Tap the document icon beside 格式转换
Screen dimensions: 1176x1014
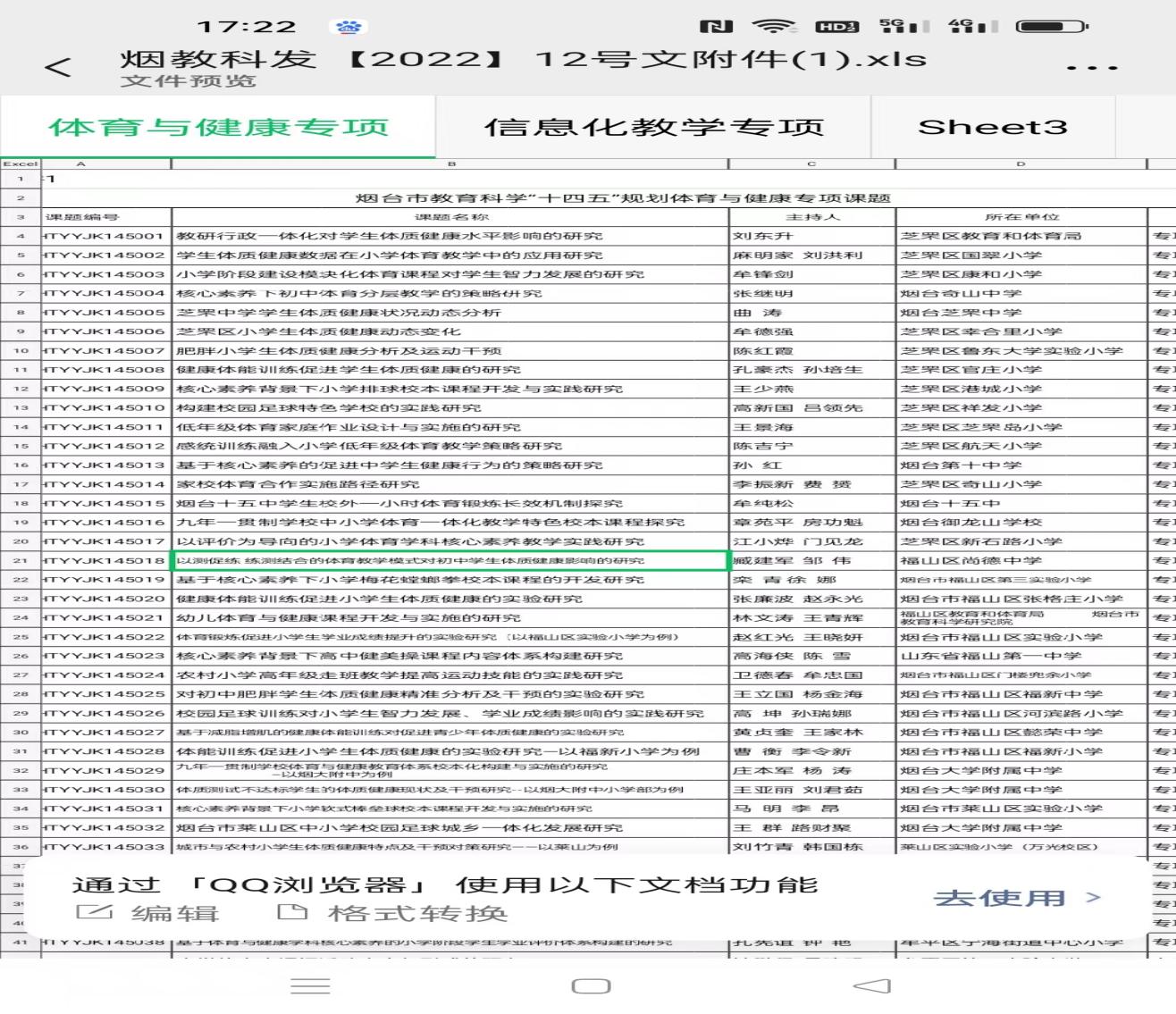tap(292, 912)
